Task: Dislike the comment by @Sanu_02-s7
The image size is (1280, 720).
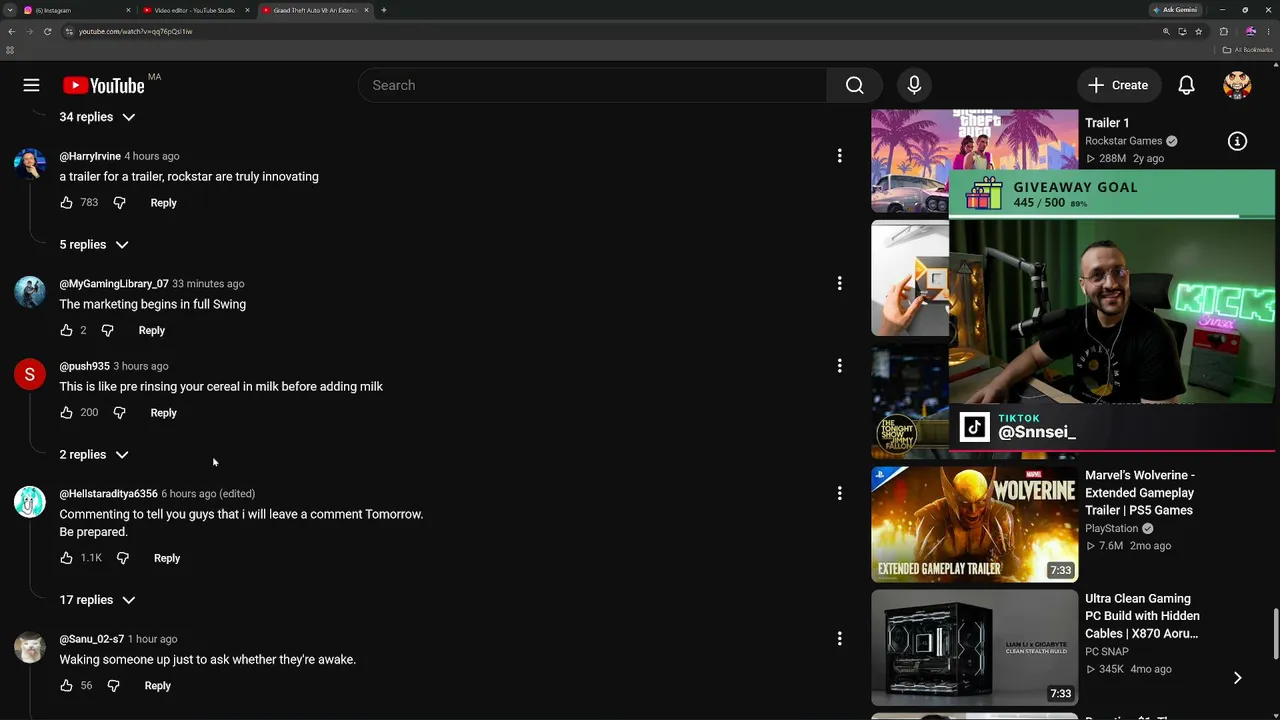Action: [x=113, y=686]
